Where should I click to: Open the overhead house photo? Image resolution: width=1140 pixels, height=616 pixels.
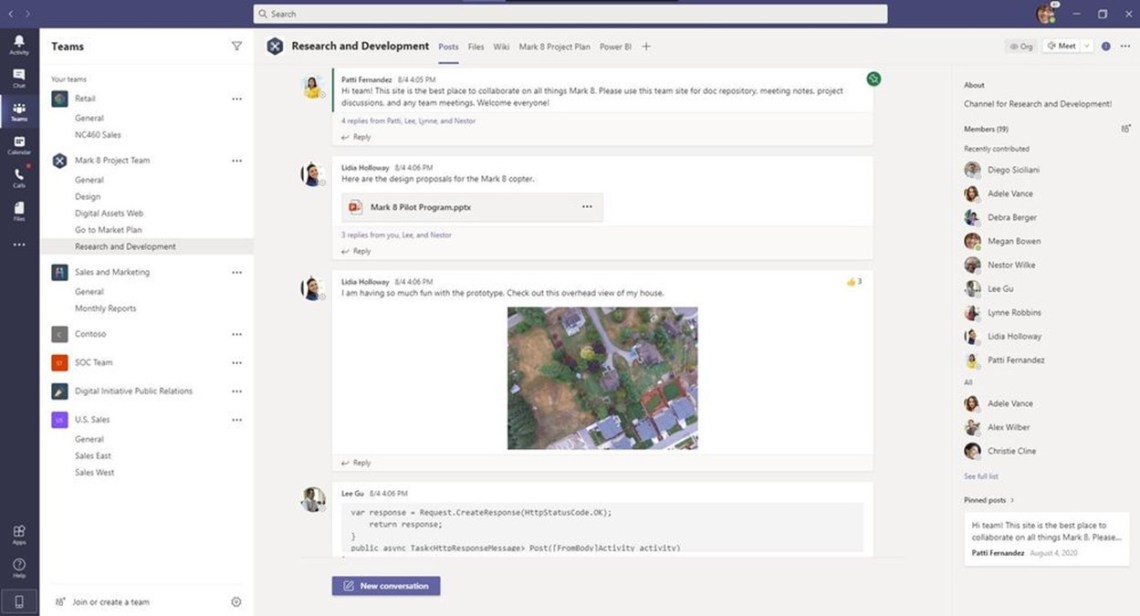pos(602,378)
